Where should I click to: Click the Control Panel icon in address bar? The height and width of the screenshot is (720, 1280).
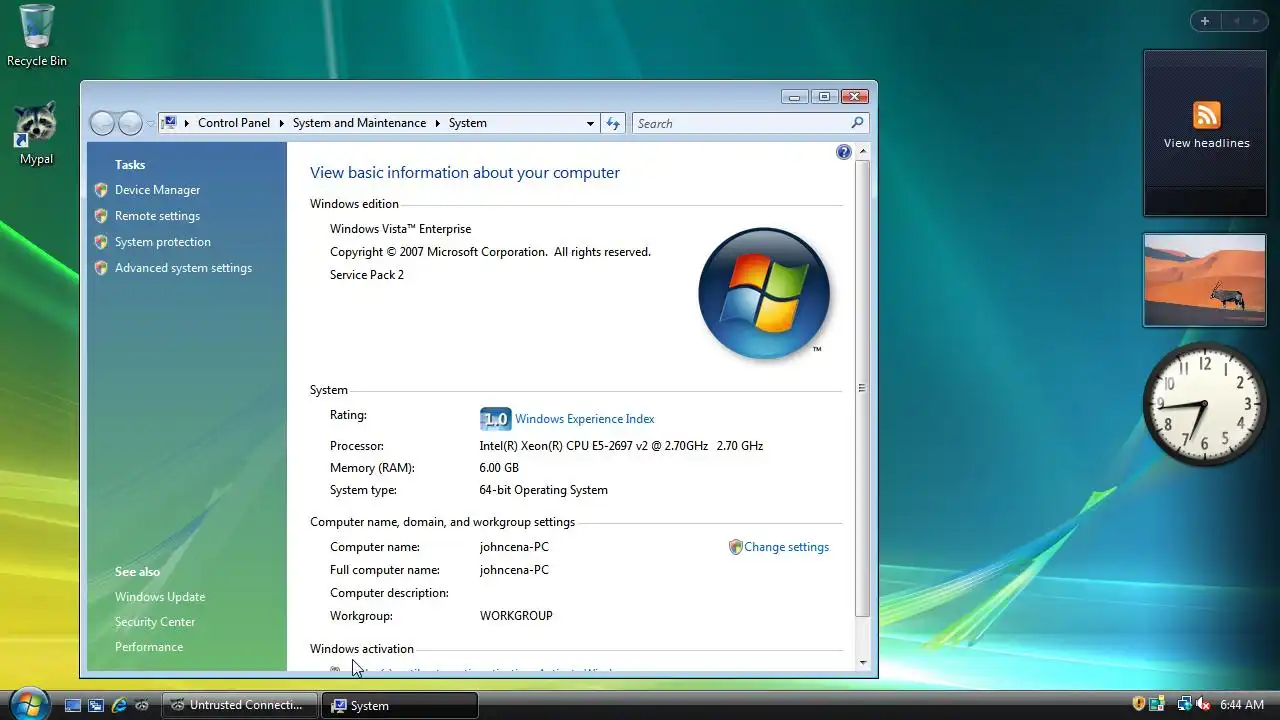click(x=170, y=123)
